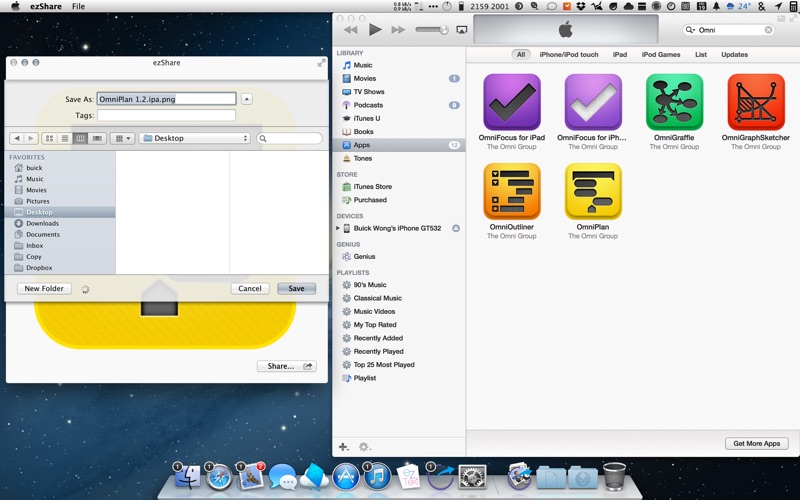This screenshot has height=500, width=800.
Task: Select the OmniGraffle app icon
Action: 674,102
